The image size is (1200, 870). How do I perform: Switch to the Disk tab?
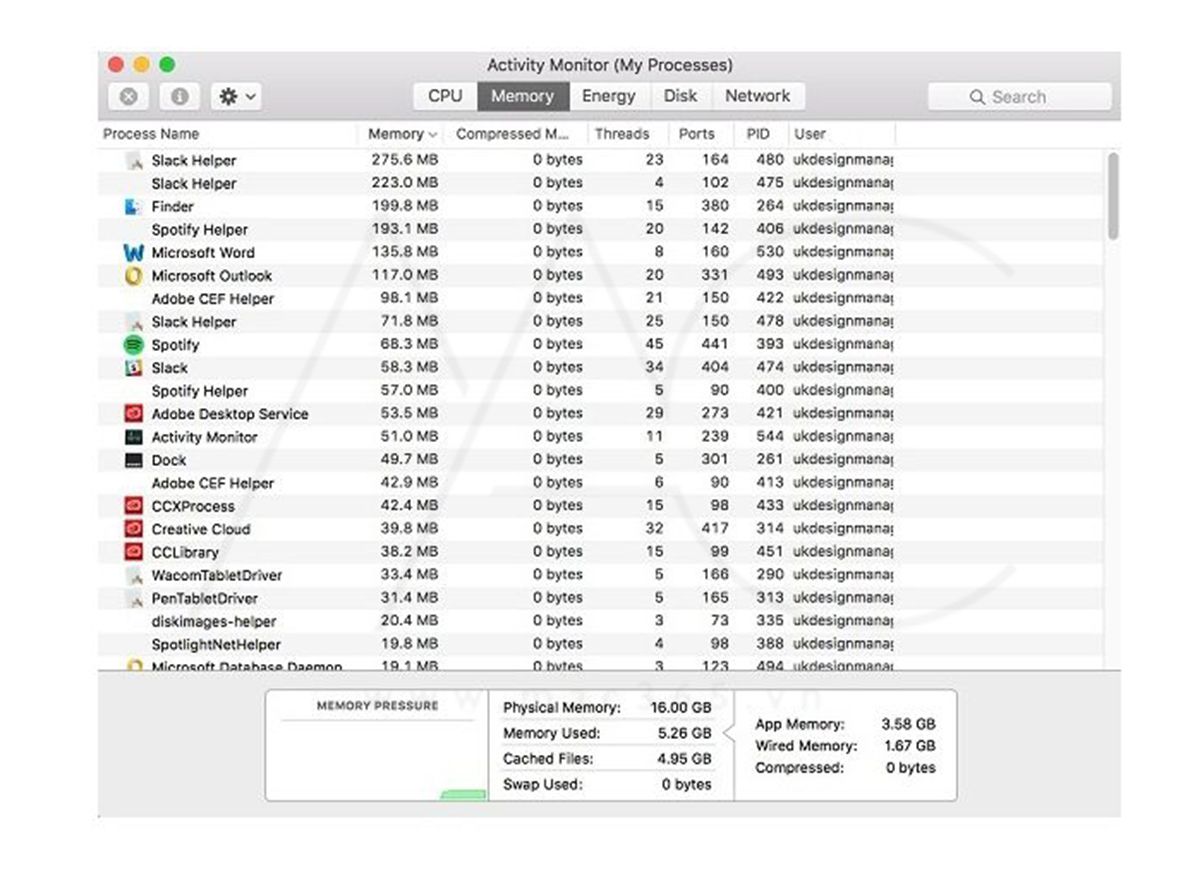pos(680,96)
